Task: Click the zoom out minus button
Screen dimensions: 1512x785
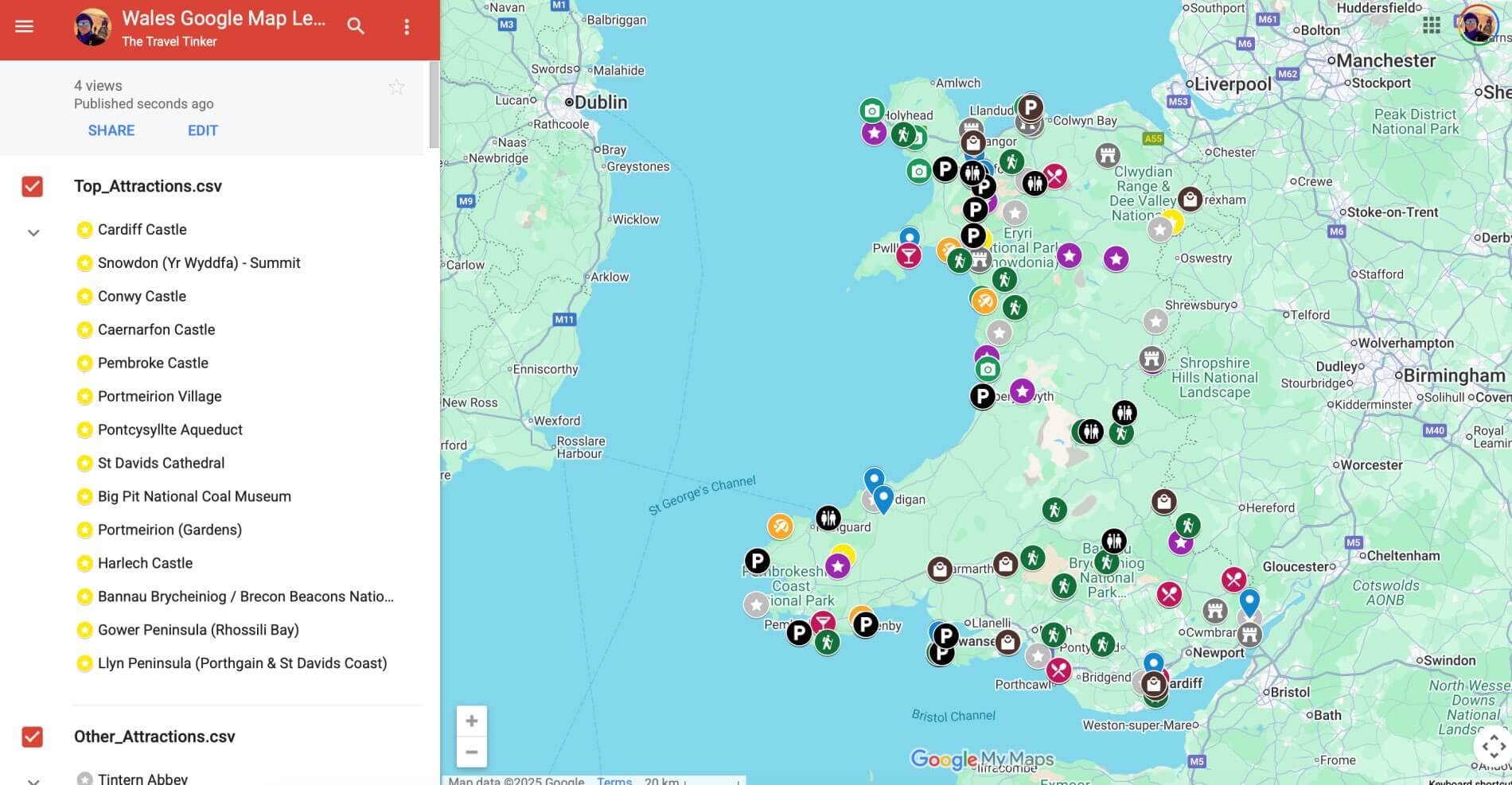Action: 471,752
